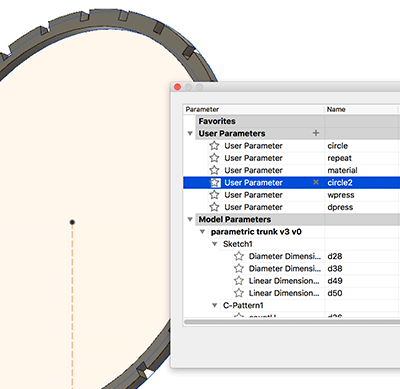Viewport: 400px width, 389px height.
Task: Collapse the Model Parameters section
Action: 190,219
